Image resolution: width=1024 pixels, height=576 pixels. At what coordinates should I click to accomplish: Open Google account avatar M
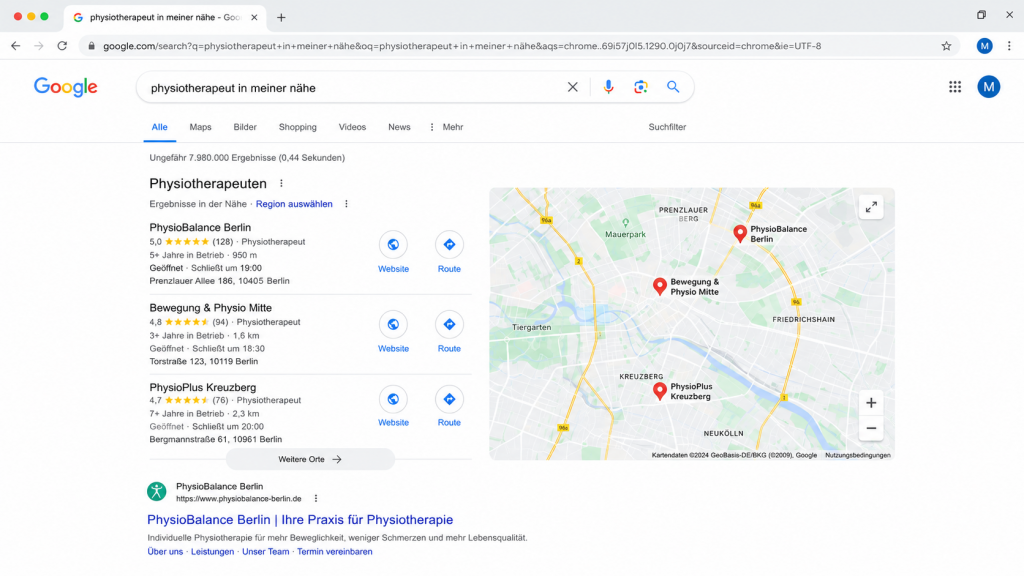point(989,87)
